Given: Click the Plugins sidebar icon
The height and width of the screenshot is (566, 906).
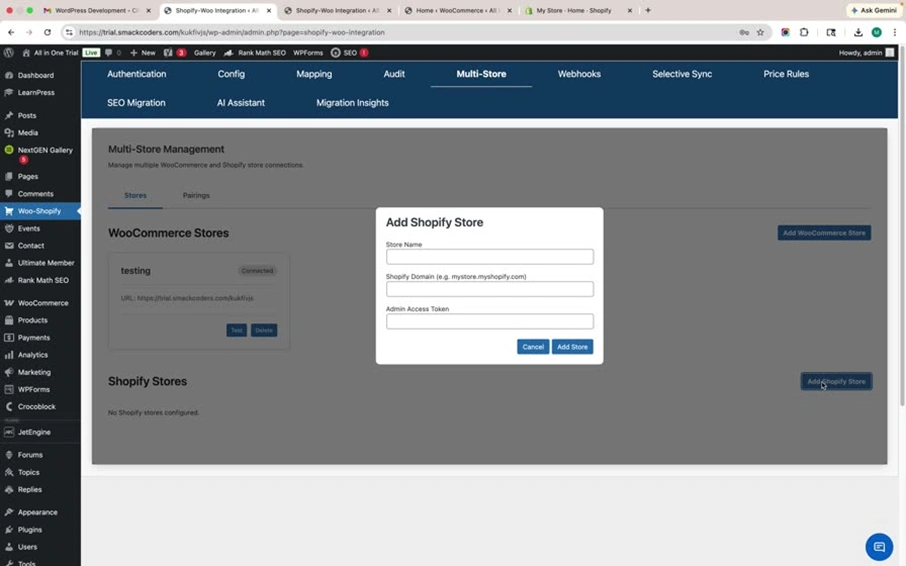Looking at the screenshot, I should [9, 530].
